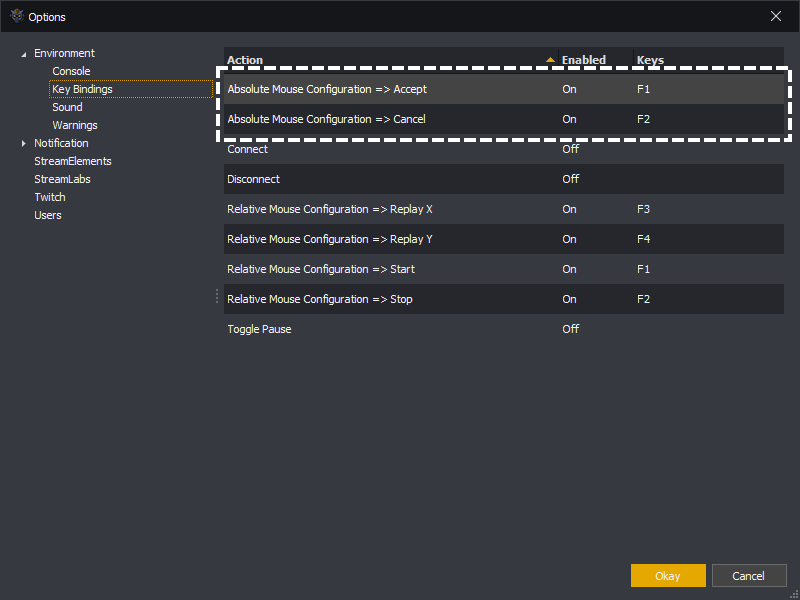Open StreamElements settings
The image size is (800, 600).
tap(73, 161)
